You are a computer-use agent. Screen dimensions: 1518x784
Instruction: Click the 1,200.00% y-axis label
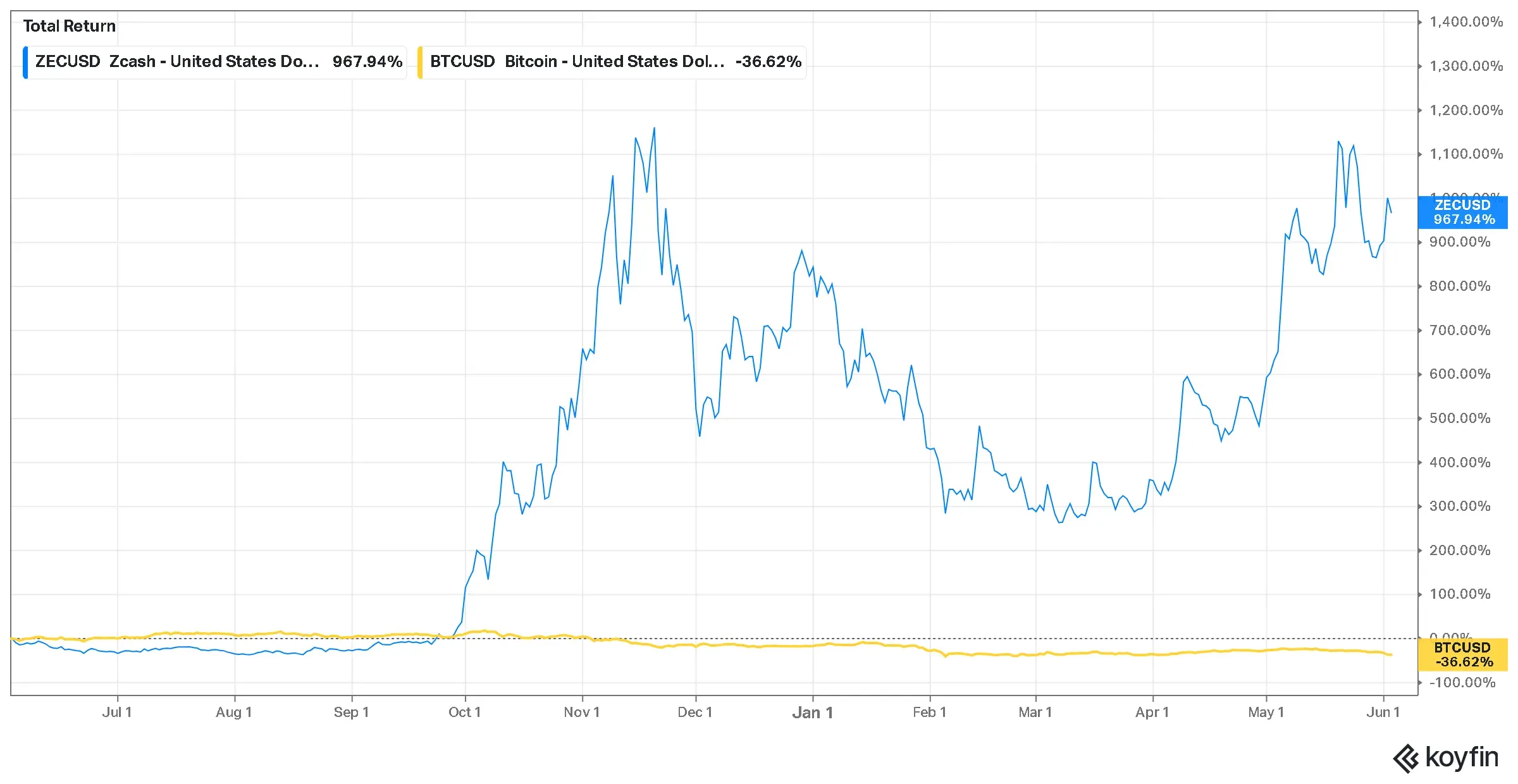point(1466,111)
